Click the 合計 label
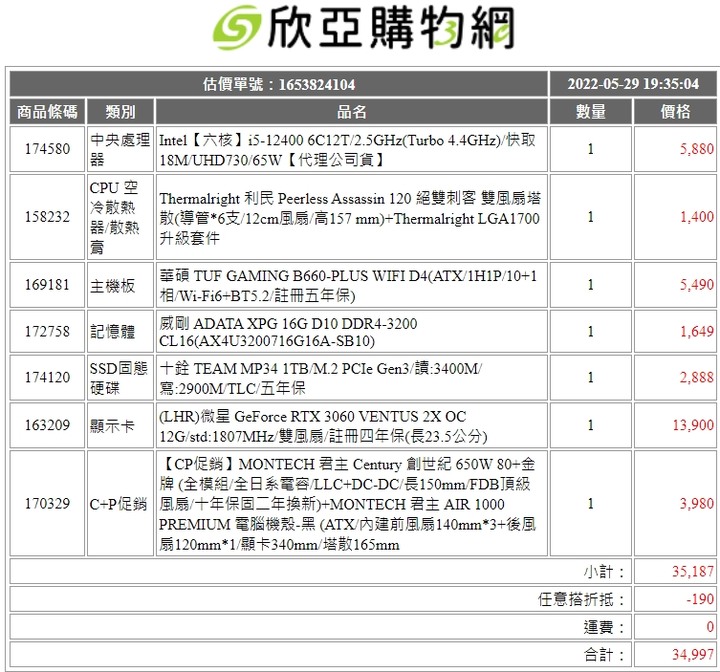The image size is (720, 672). 604,655
